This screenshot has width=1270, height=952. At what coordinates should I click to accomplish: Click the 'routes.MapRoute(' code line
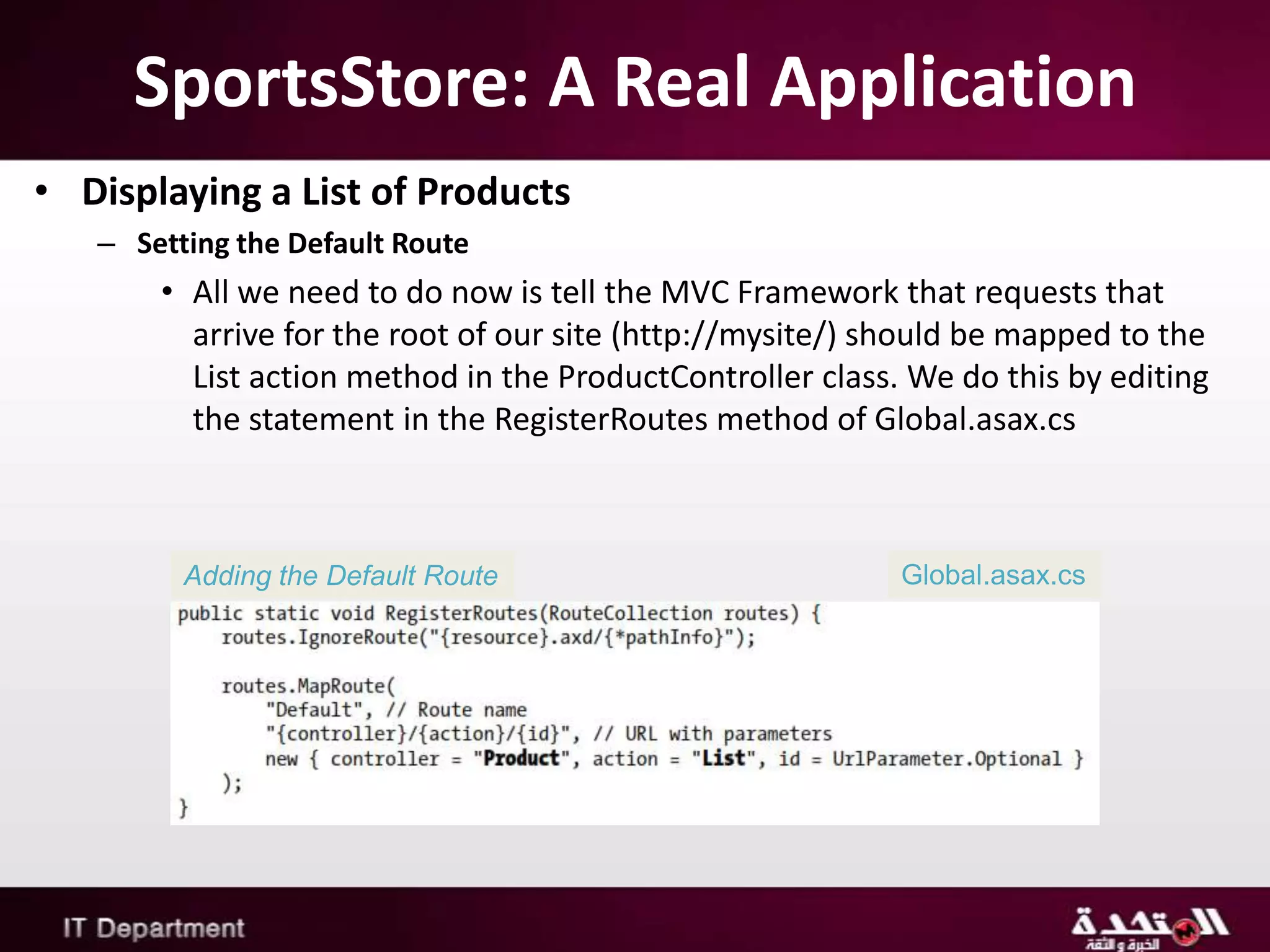[x=308, y=686]
